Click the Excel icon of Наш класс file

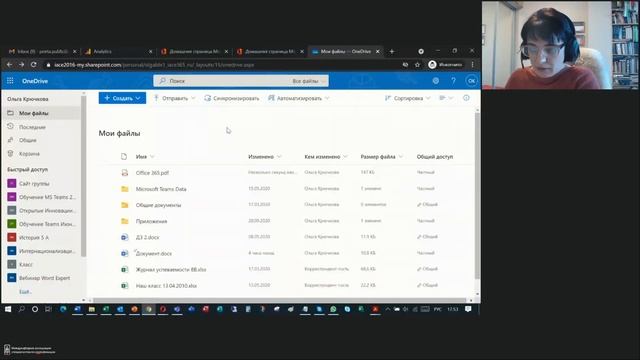click(x=124, y=286)
